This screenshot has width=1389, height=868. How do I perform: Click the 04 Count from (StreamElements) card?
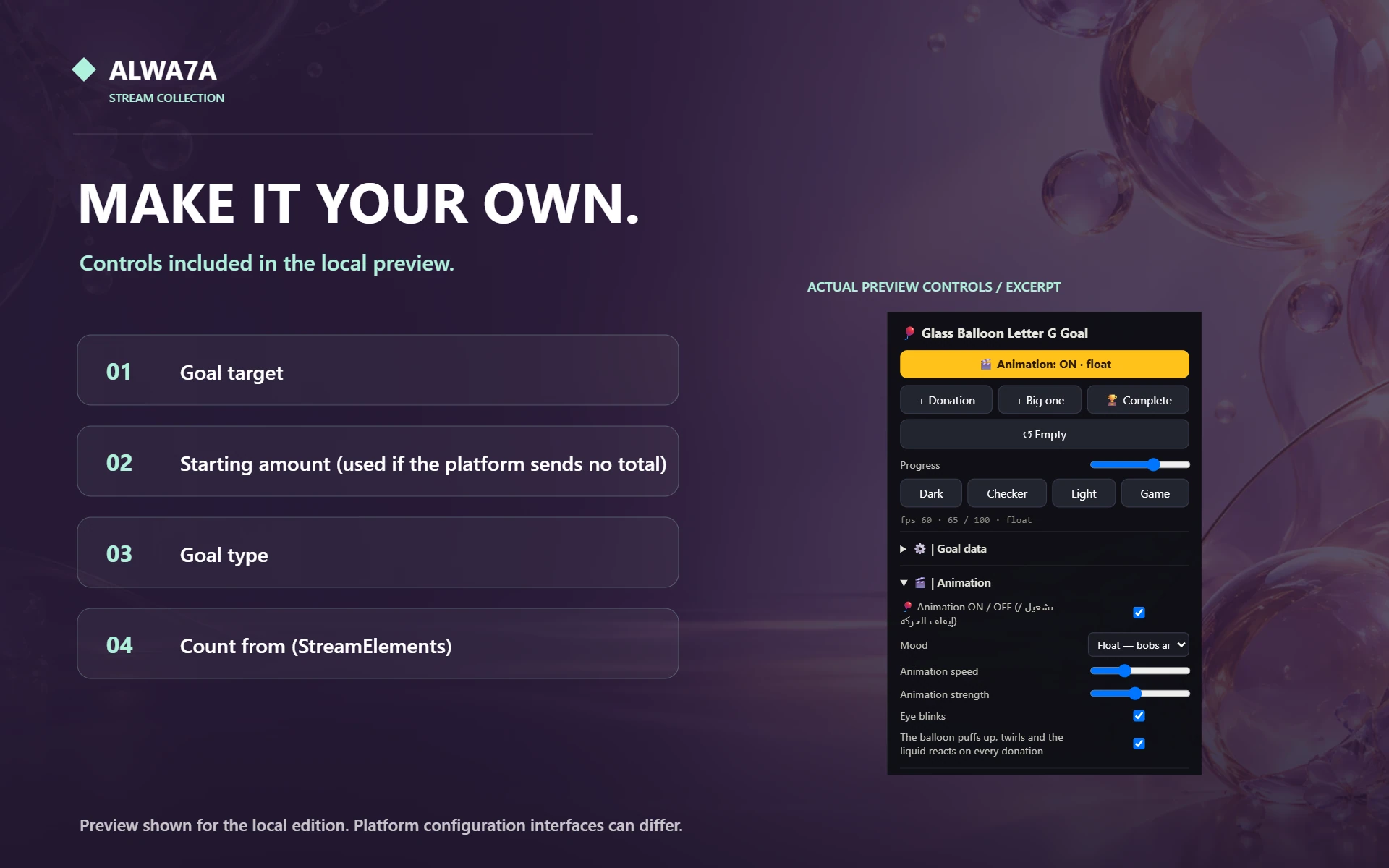click(378, 644)
